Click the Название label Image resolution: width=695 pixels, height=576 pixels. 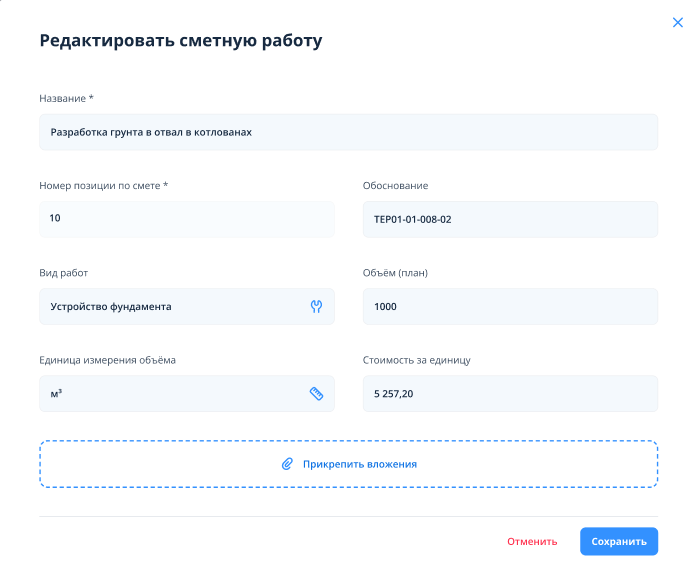(x=66, y=98)
